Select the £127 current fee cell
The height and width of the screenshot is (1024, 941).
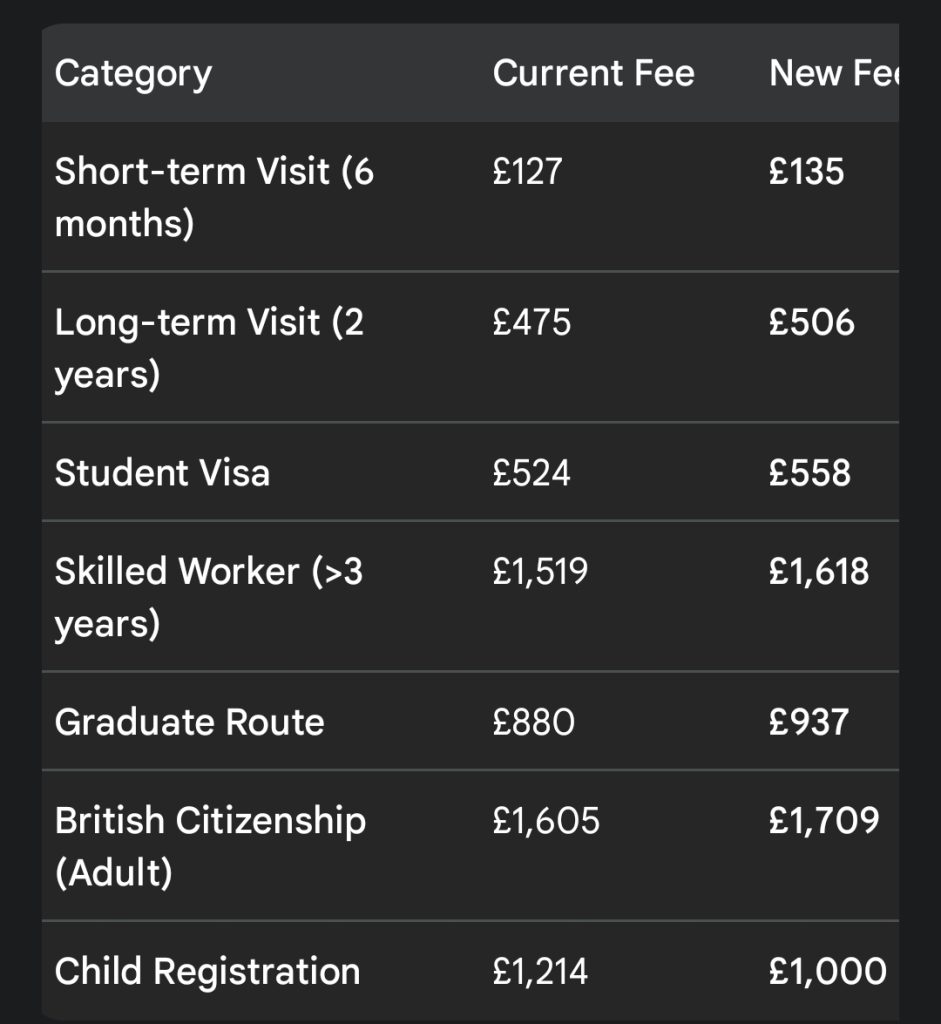click(x=527, y=172)
